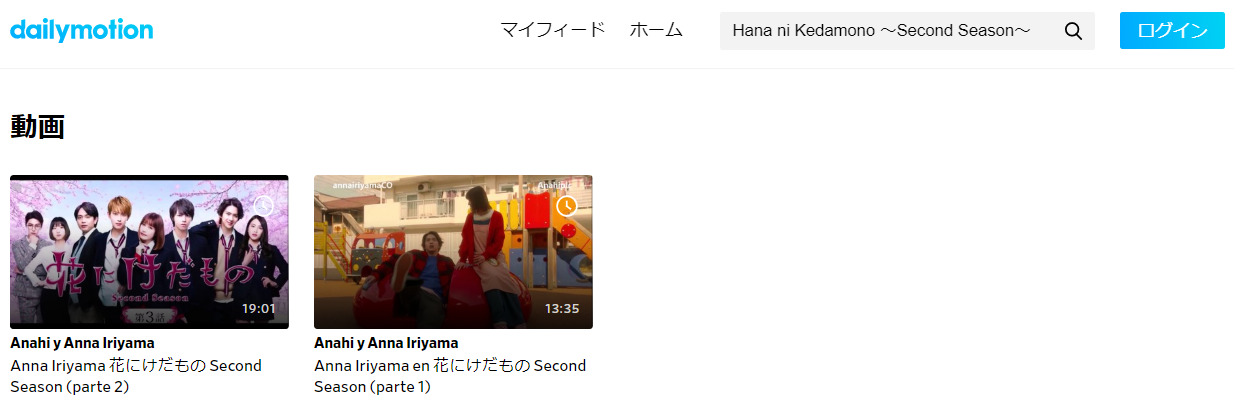
Task: Open title link ending with (parte 2)
Action: 136,376
